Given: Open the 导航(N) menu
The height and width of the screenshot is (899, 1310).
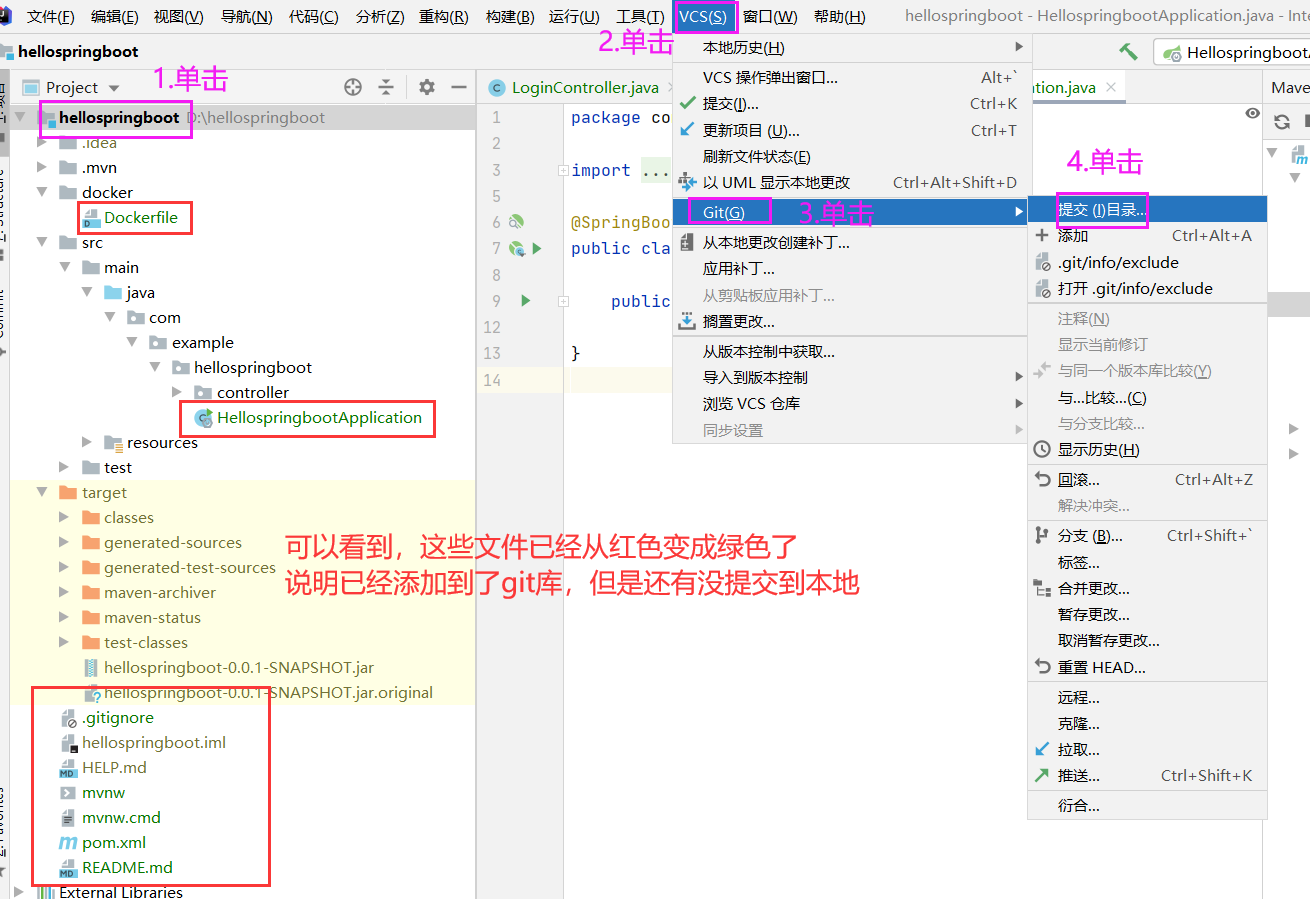Looking at the screenshot, I should (x=246, y=16).
